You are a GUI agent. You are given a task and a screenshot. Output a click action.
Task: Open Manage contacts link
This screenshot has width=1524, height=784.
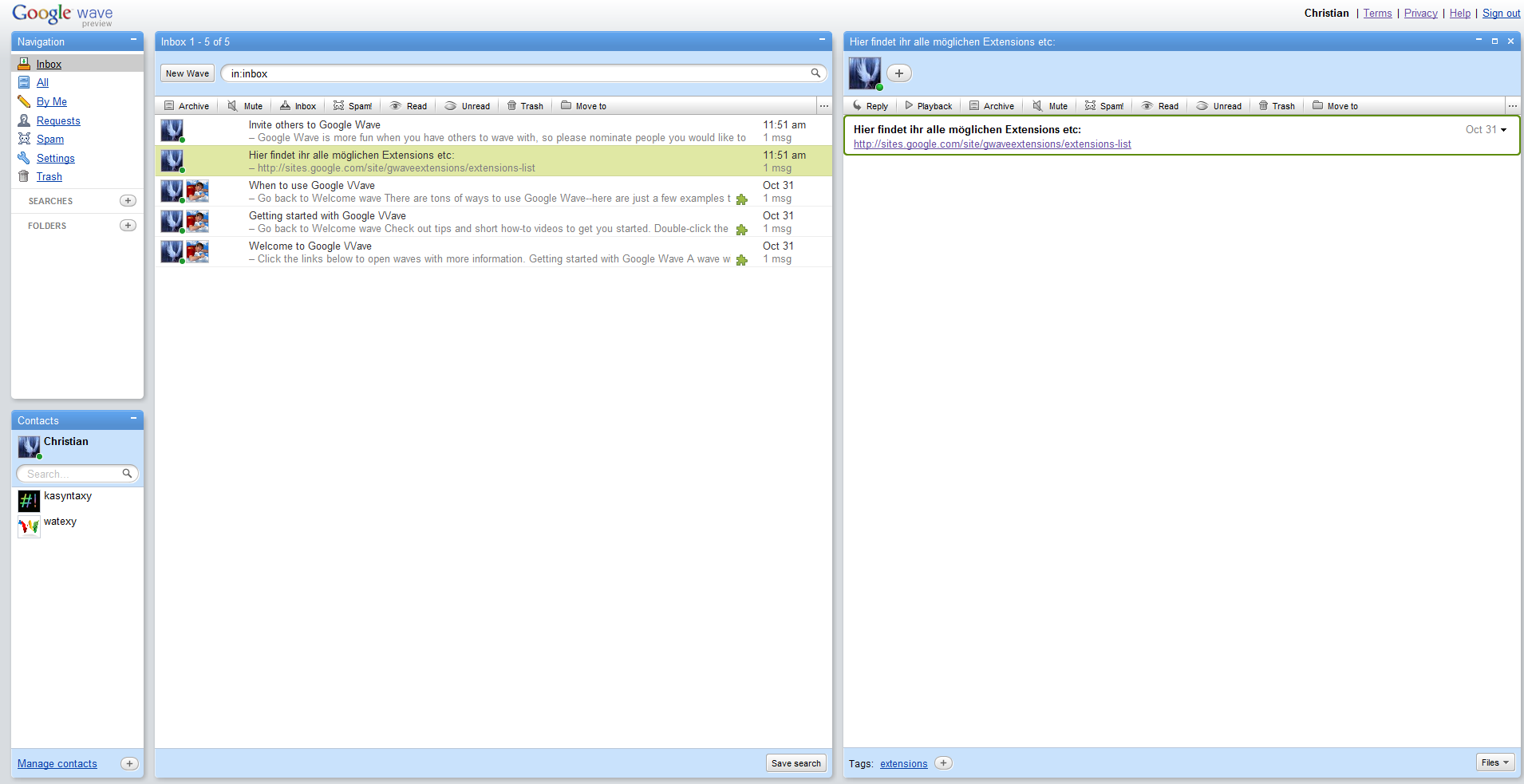pos(57,764)
